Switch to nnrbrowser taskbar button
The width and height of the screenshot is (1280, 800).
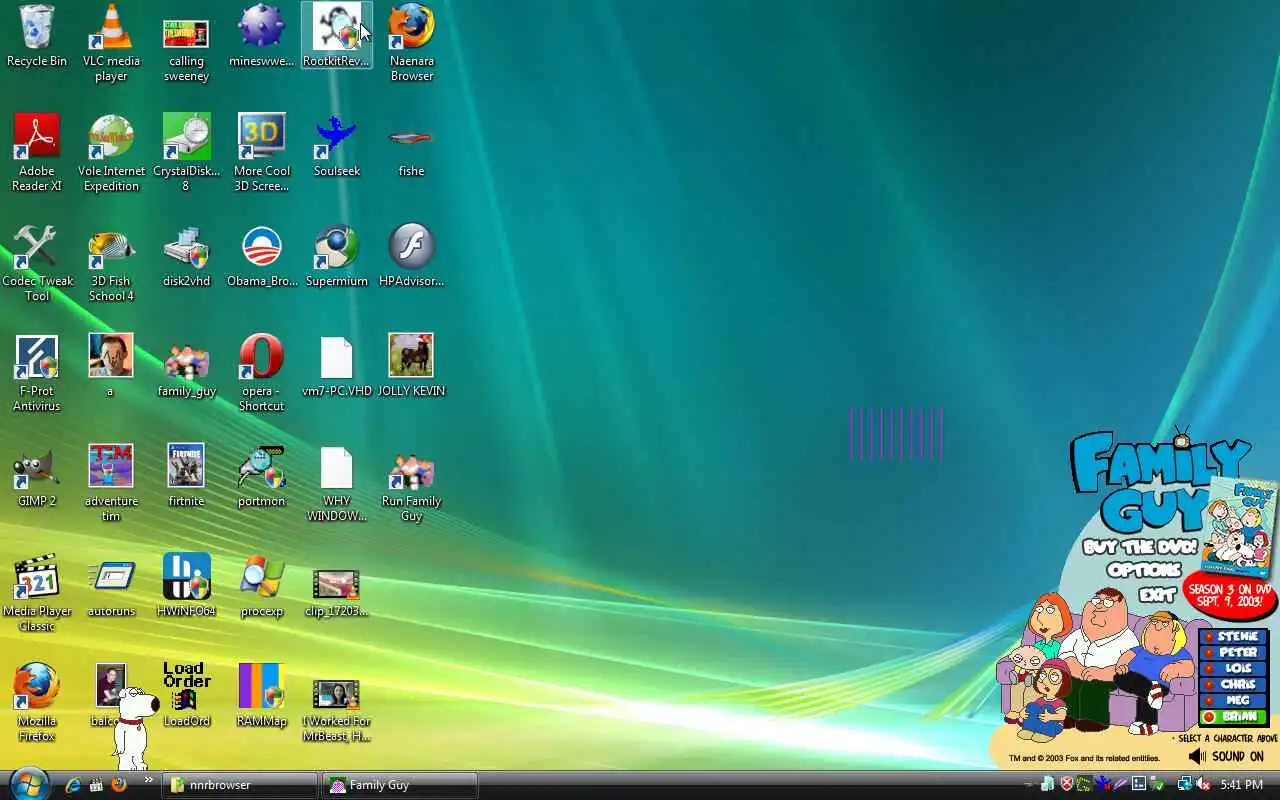pyautogui.click(x=240, y=785)
